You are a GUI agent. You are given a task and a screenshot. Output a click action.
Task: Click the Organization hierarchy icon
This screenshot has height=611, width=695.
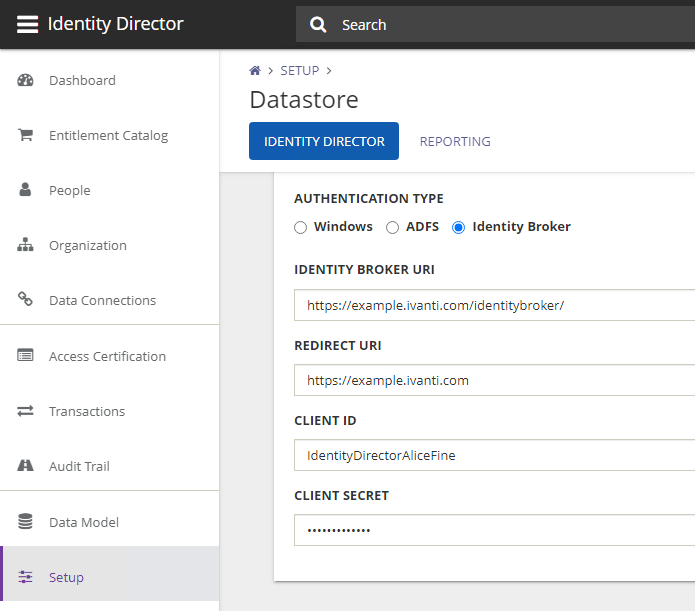[26, 245]
